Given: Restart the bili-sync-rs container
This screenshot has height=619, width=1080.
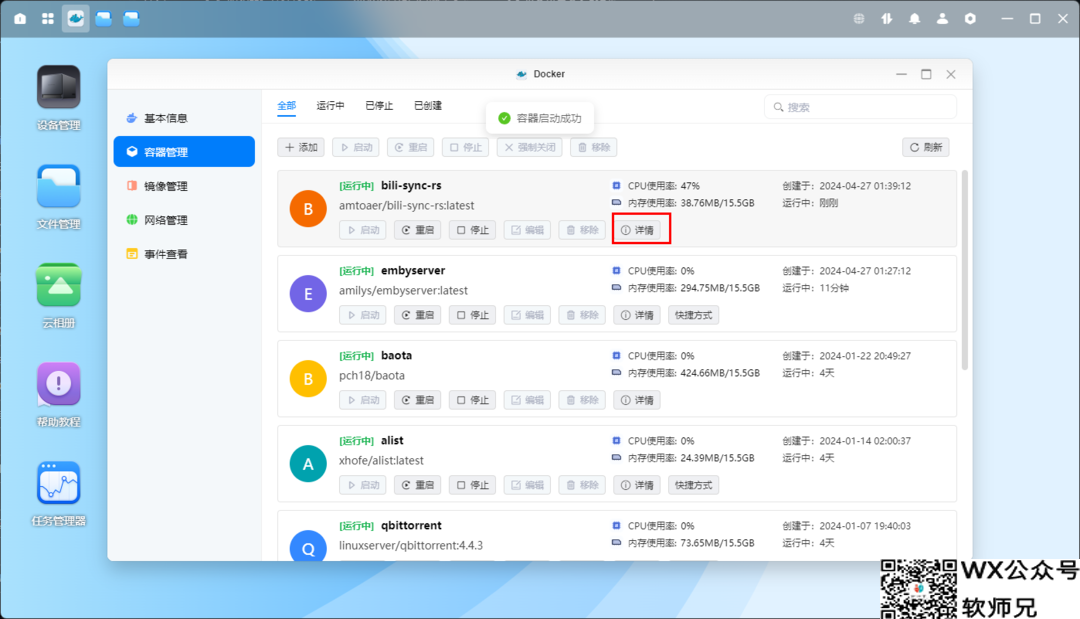Looking at the screenshot, I should click(417, 230).
